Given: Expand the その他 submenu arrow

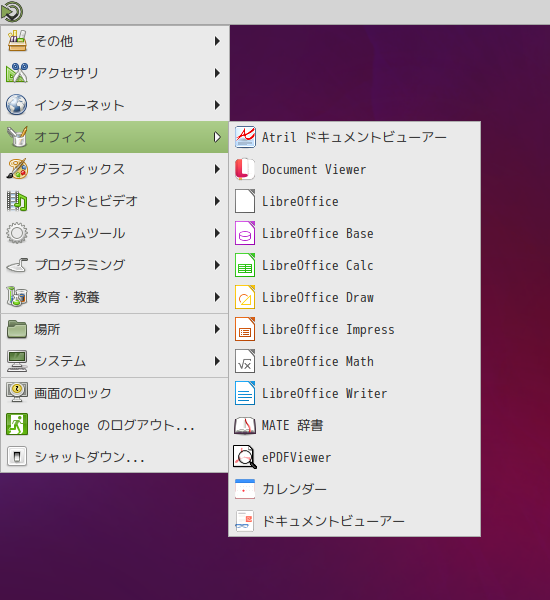Looking at the screenshot, I should (x=217, y=41).
